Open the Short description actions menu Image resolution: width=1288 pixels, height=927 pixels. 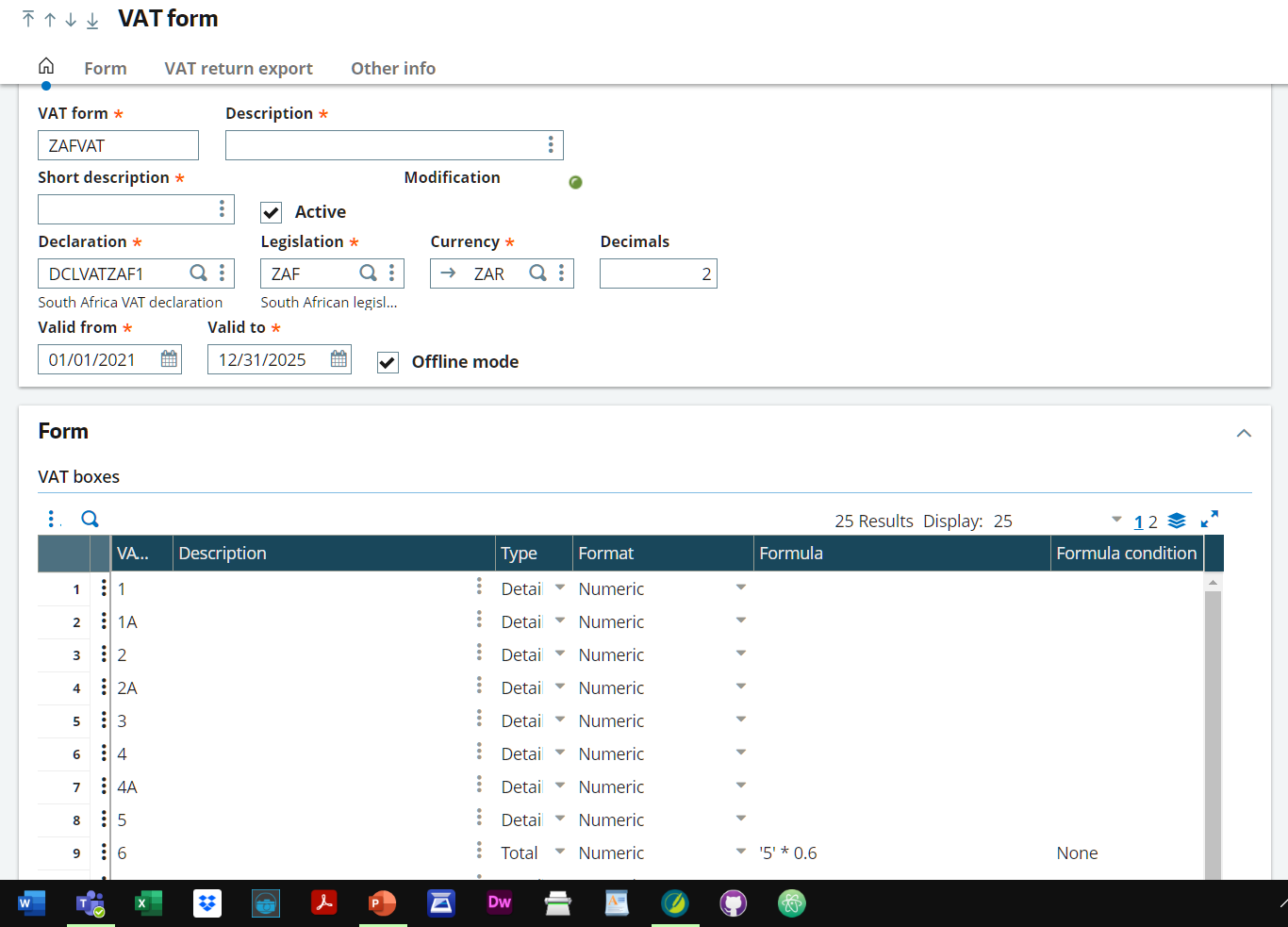222,209
